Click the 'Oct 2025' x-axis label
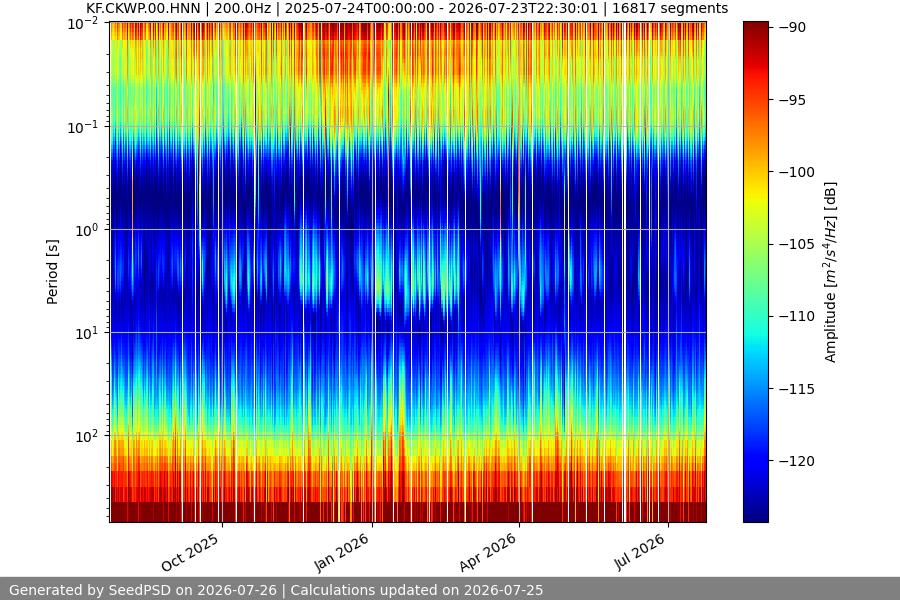This screenshot has width=900, height=600. (190, 552)
